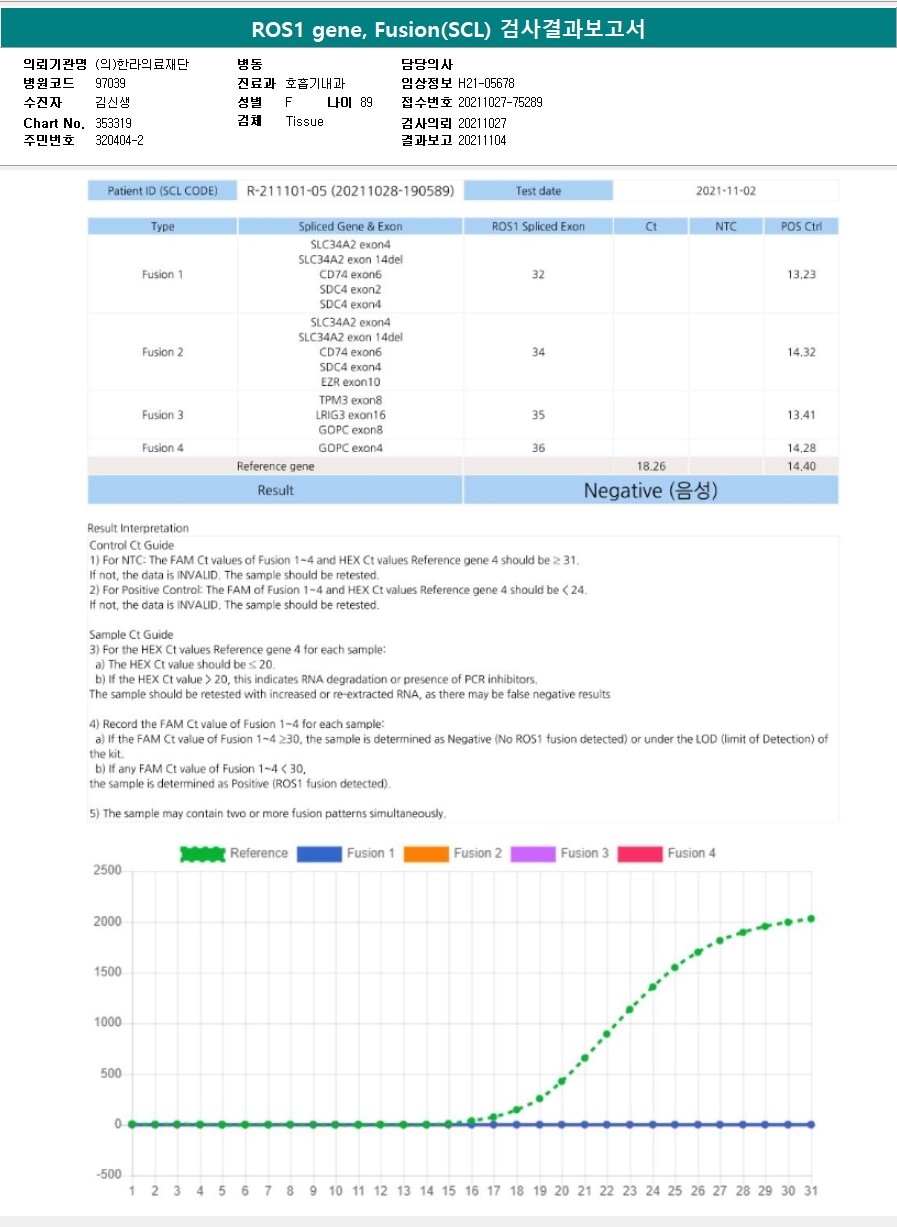Select patient ID value R-211101-05
The height and width of the screenshot is (1227, 897).
point(350,190)
